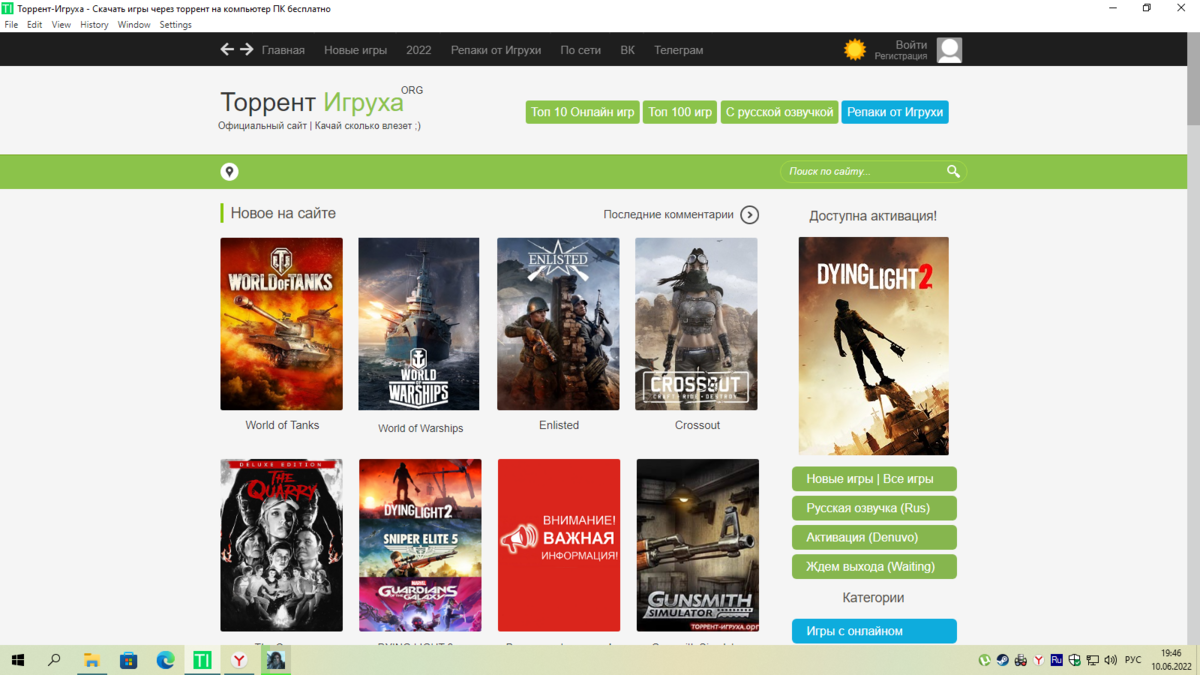Open World of Warships cover
Image resolution: width=1200 pixels, height=675 pixels.
[419, 324]
